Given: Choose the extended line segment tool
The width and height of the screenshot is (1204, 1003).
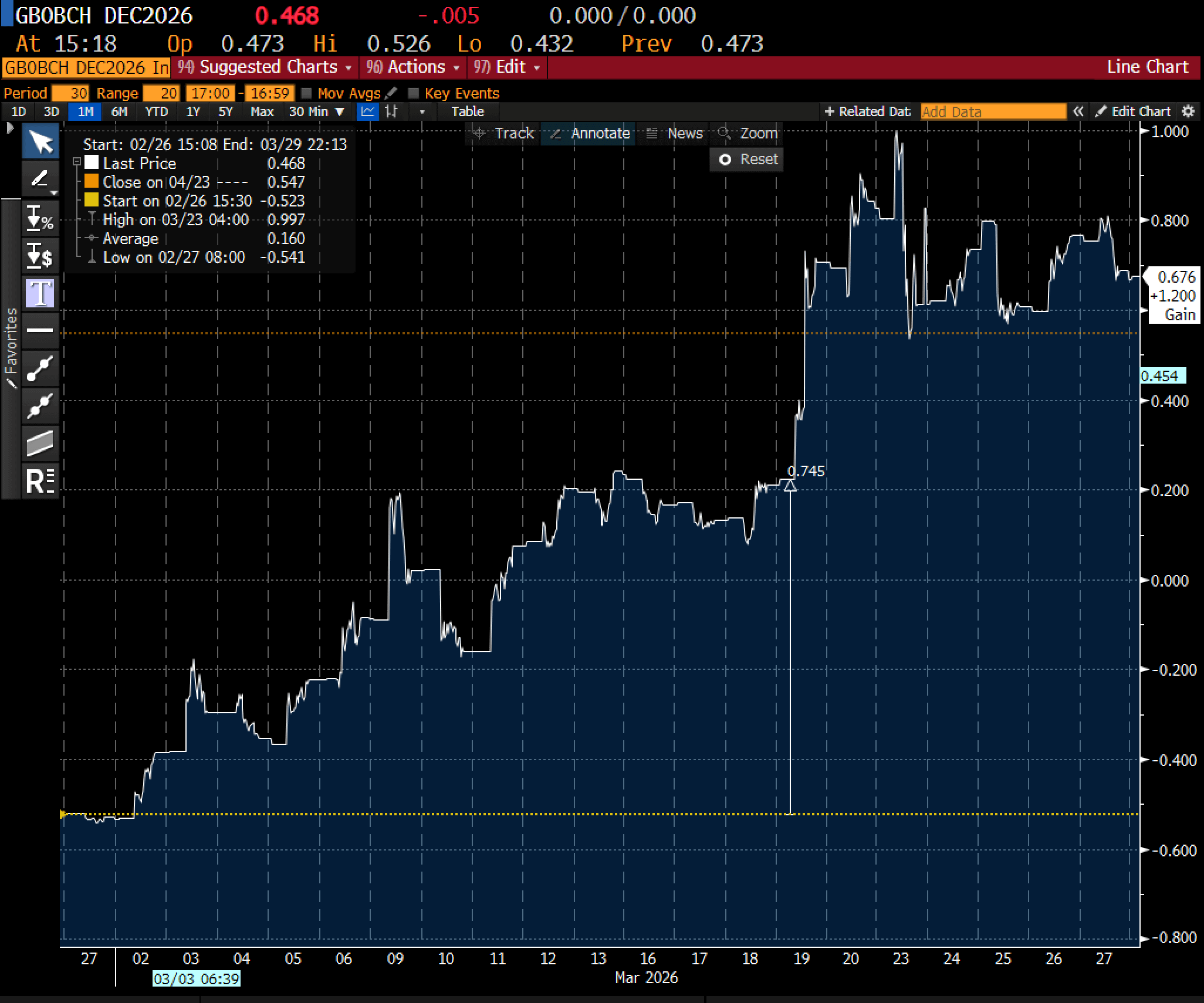Looking at the screenshot, I should click(40, 405).
